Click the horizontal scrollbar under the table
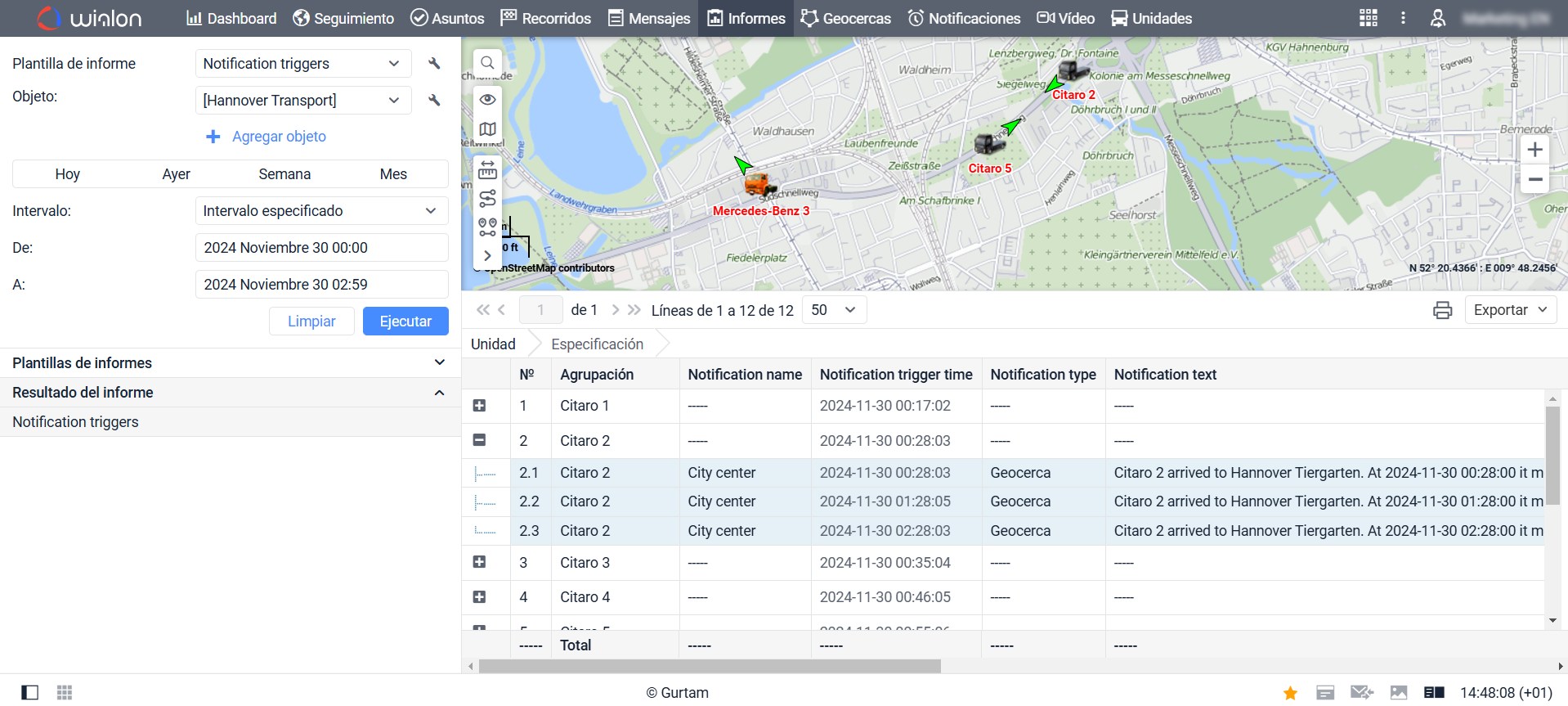The height and width of the screenshot is (706, 1568). (709, 667)
